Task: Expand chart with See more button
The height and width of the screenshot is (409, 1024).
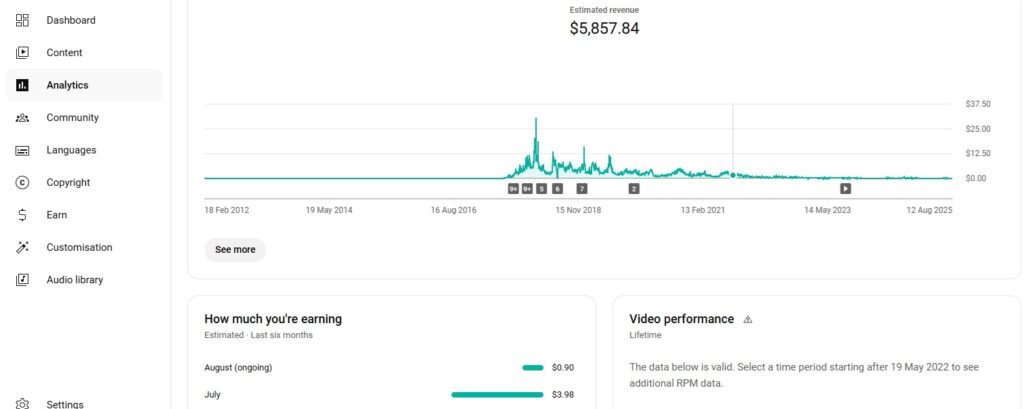Action: pos(235,250)
